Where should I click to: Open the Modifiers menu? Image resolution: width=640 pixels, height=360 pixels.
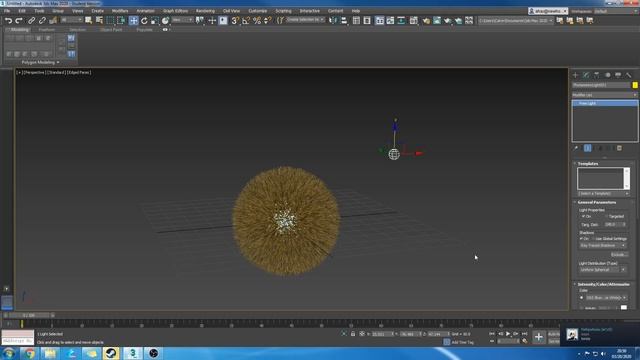[x=120, y=11]
